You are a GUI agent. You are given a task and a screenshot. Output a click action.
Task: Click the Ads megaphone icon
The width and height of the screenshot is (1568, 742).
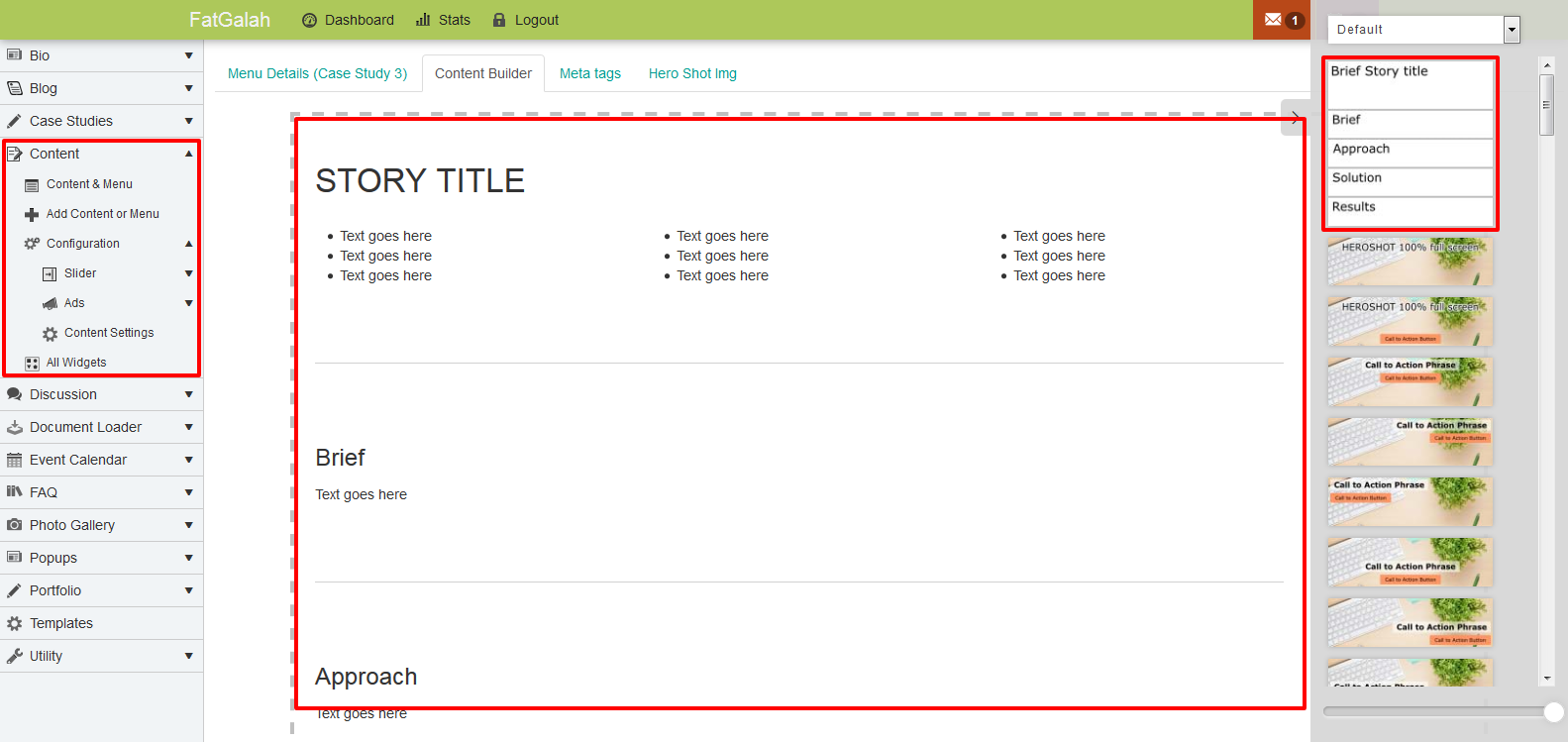tap(50, 303)
